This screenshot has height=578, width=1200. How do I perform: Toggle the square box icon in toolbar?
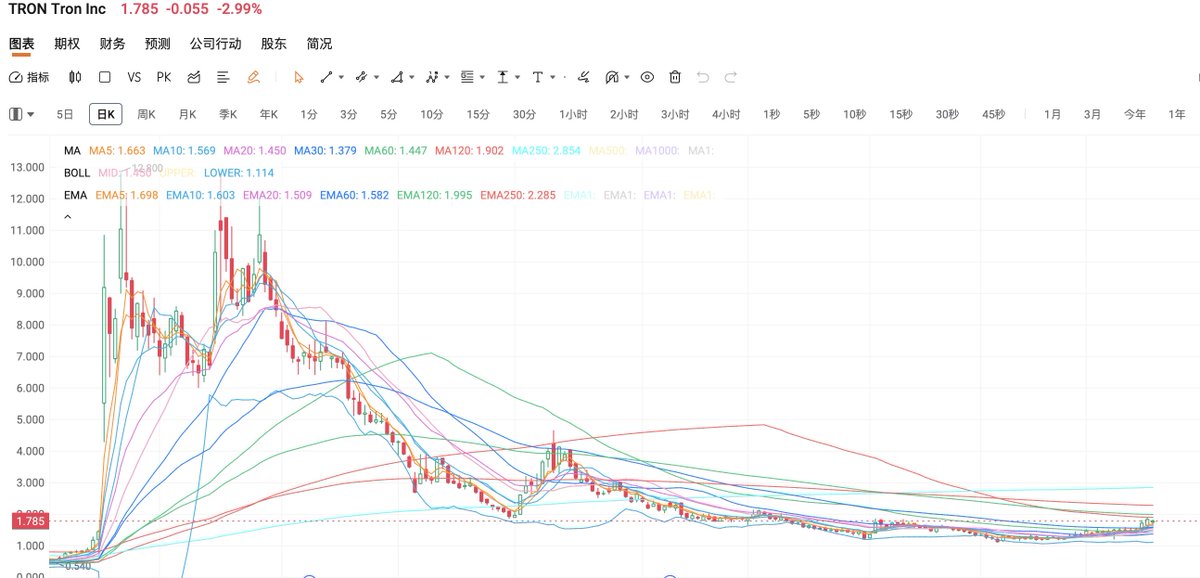pos(104,77)
